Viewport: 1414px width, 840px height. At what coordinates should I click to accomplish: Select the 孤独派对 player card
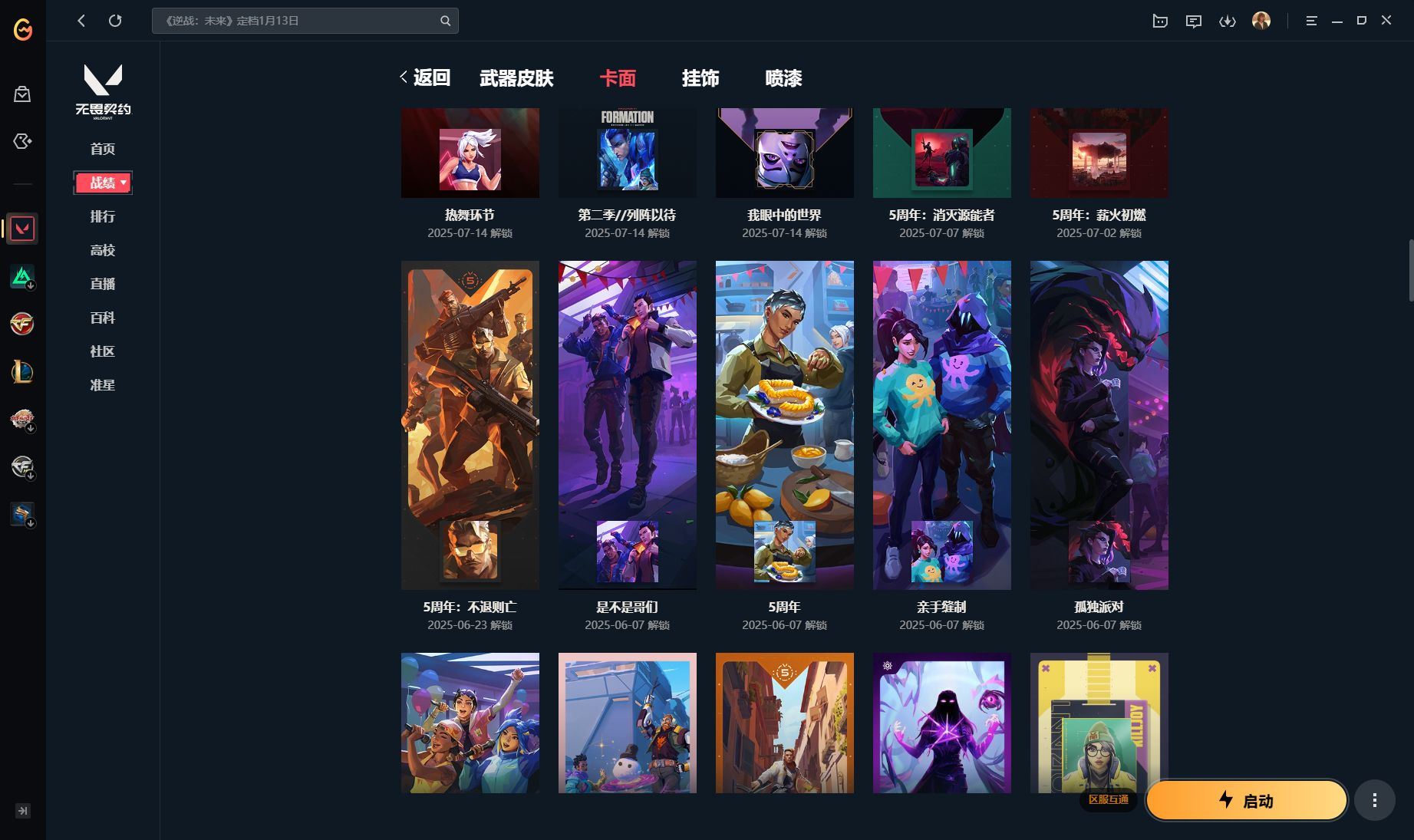click(x=1099, y=425)
